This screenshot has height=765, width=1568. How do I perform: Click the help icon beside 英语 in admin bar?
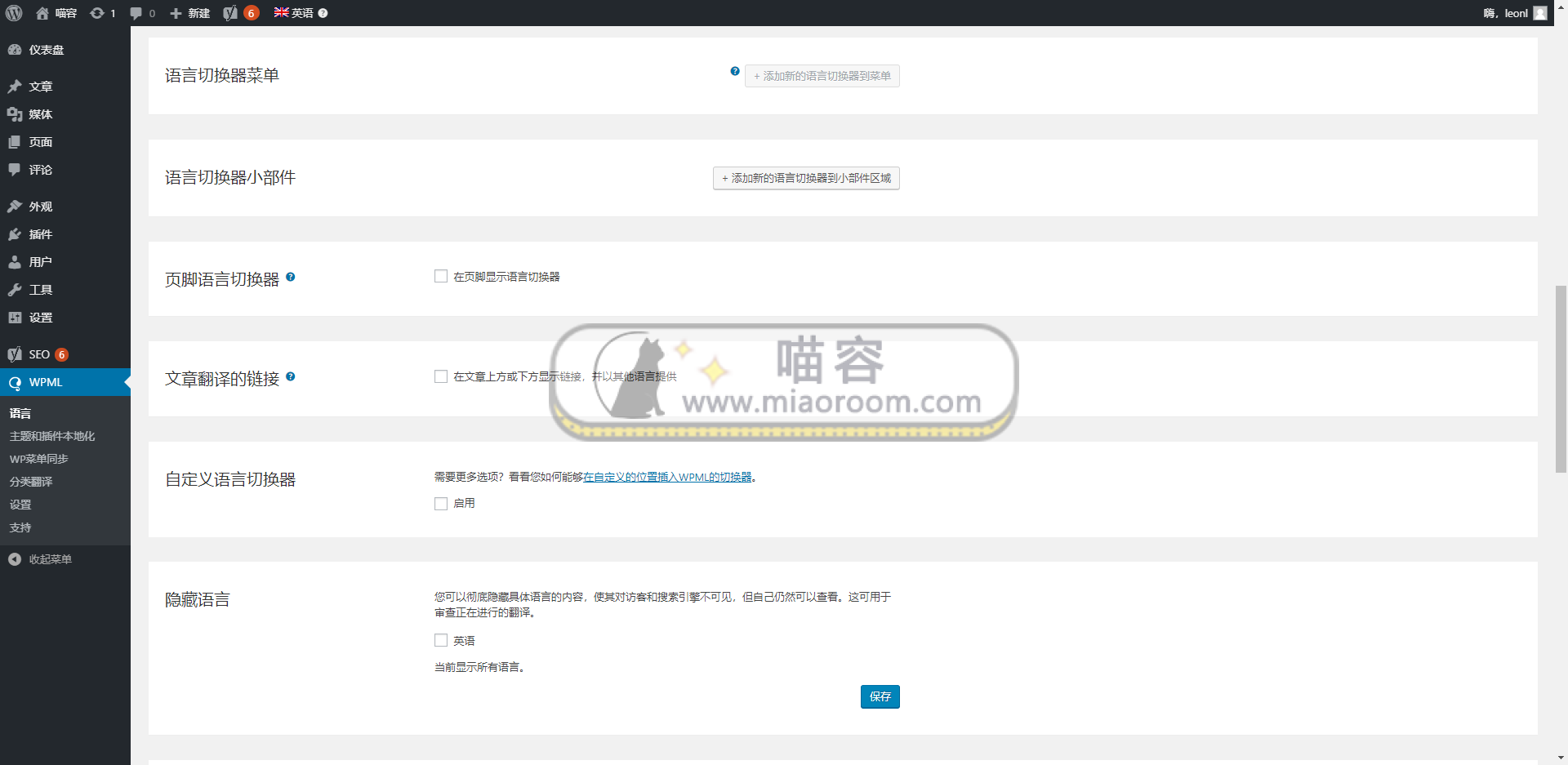click(x=323, y=13)
